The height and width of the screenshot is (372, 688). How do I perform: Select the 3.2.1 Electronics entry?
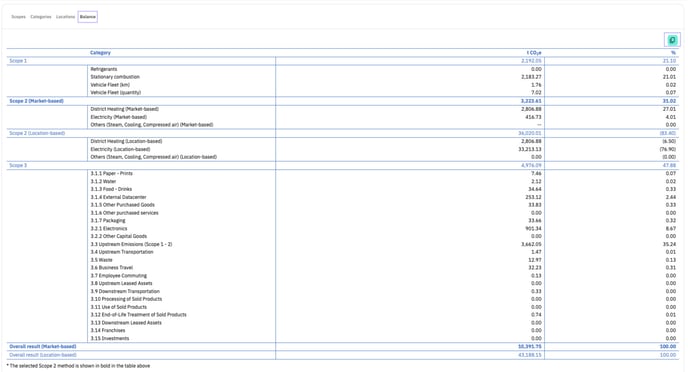coord(109,229)
